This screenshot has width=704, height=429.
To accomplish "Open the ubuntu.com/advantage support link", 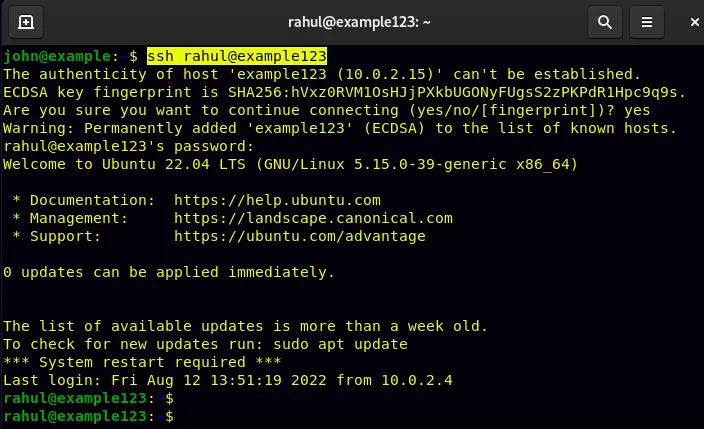I will pos(299,236).
